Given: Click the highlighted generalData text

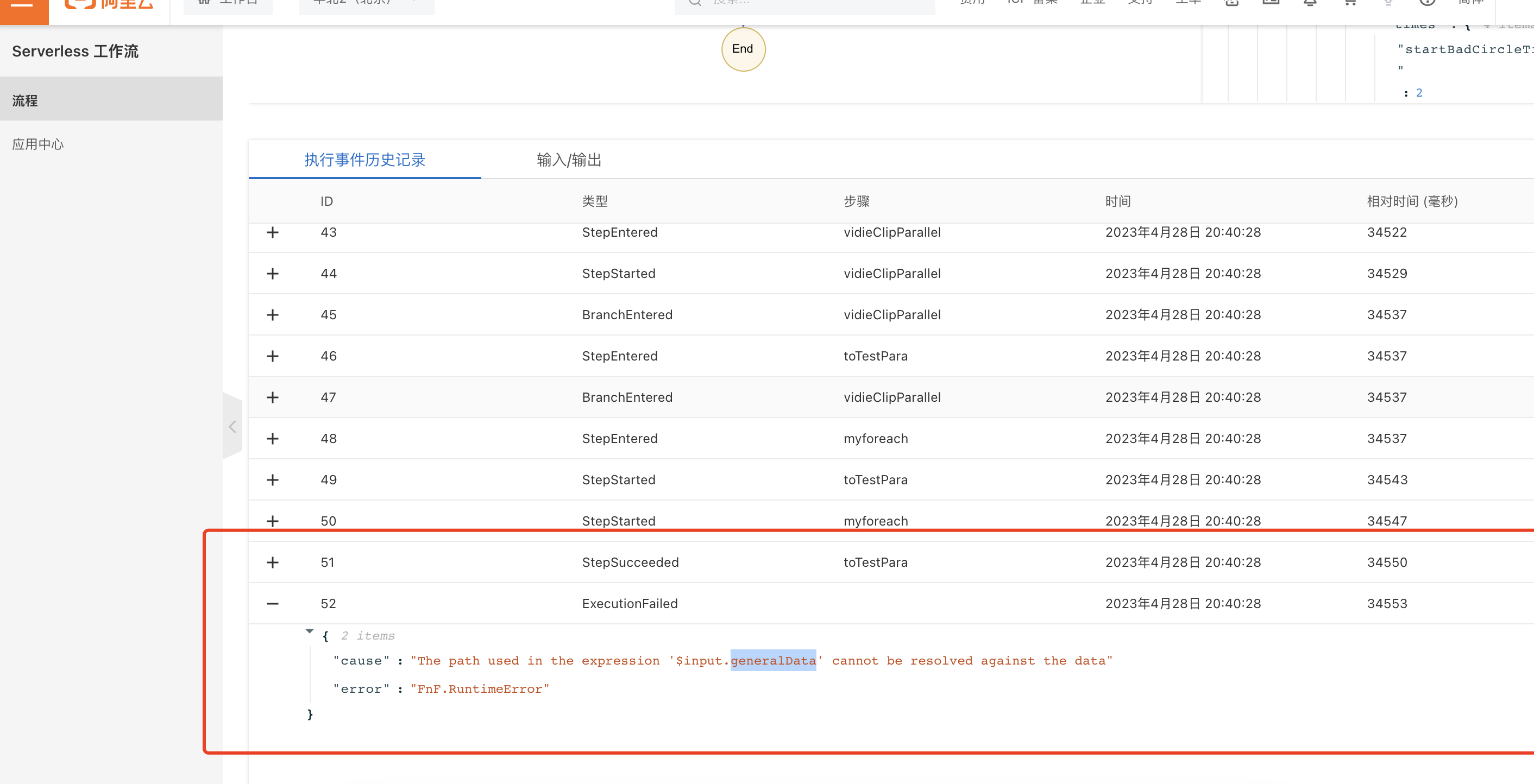Looking at the screenshot, I should coord(773,660).
